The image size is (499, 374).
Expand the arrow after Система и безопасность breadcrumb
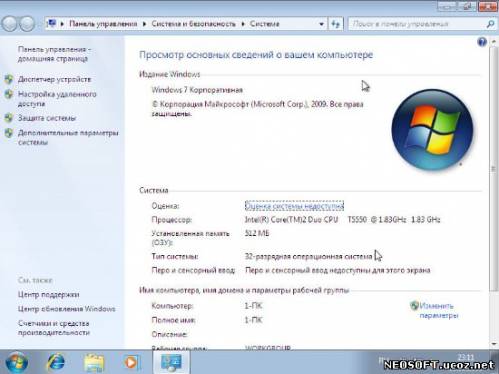tap(243, 24)
